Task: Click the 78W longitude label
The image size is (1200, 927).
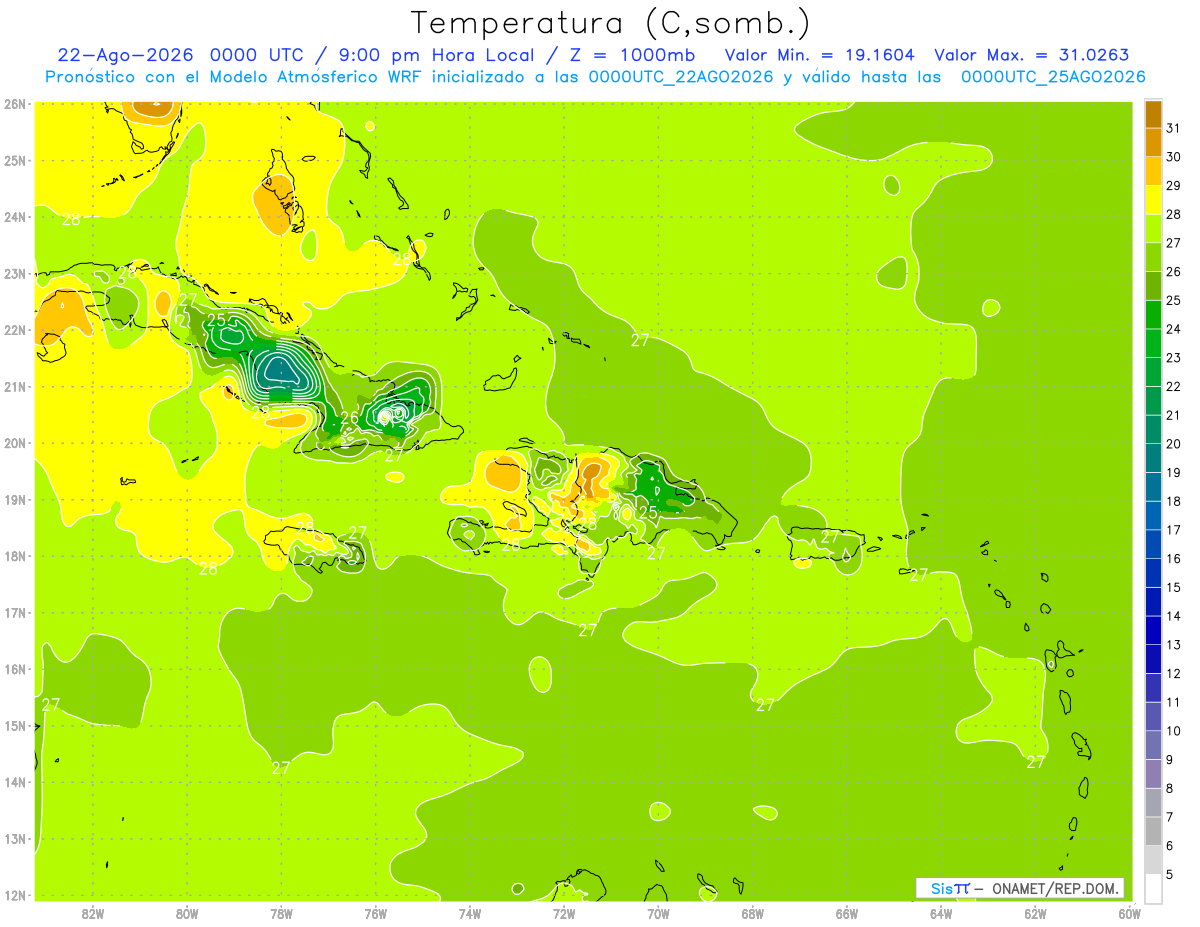Action: click(x=281, y=912)
